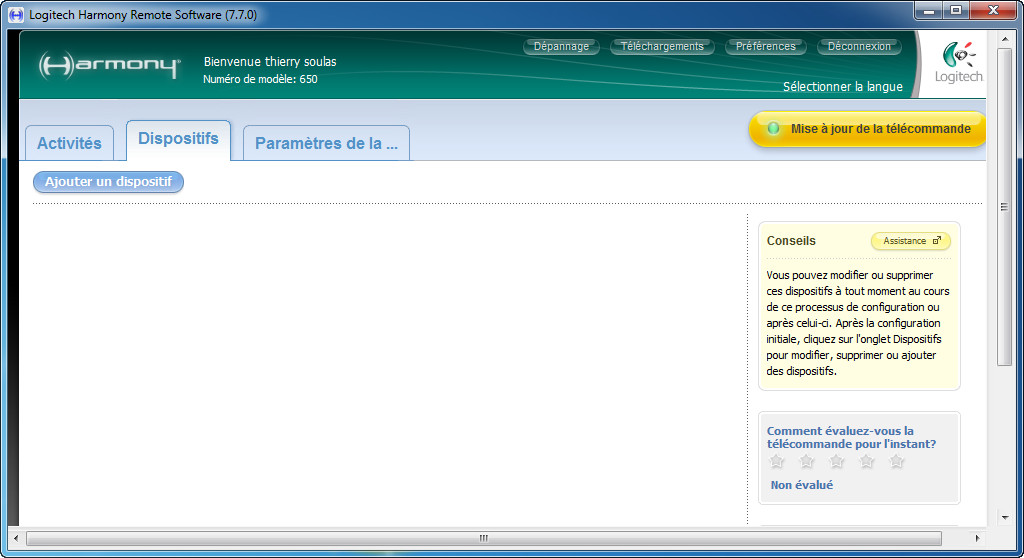Click the horizontal scrollbar thumb
This screenshot has height=558, width=1024.
pyautogui.click(x=484, y=538)
